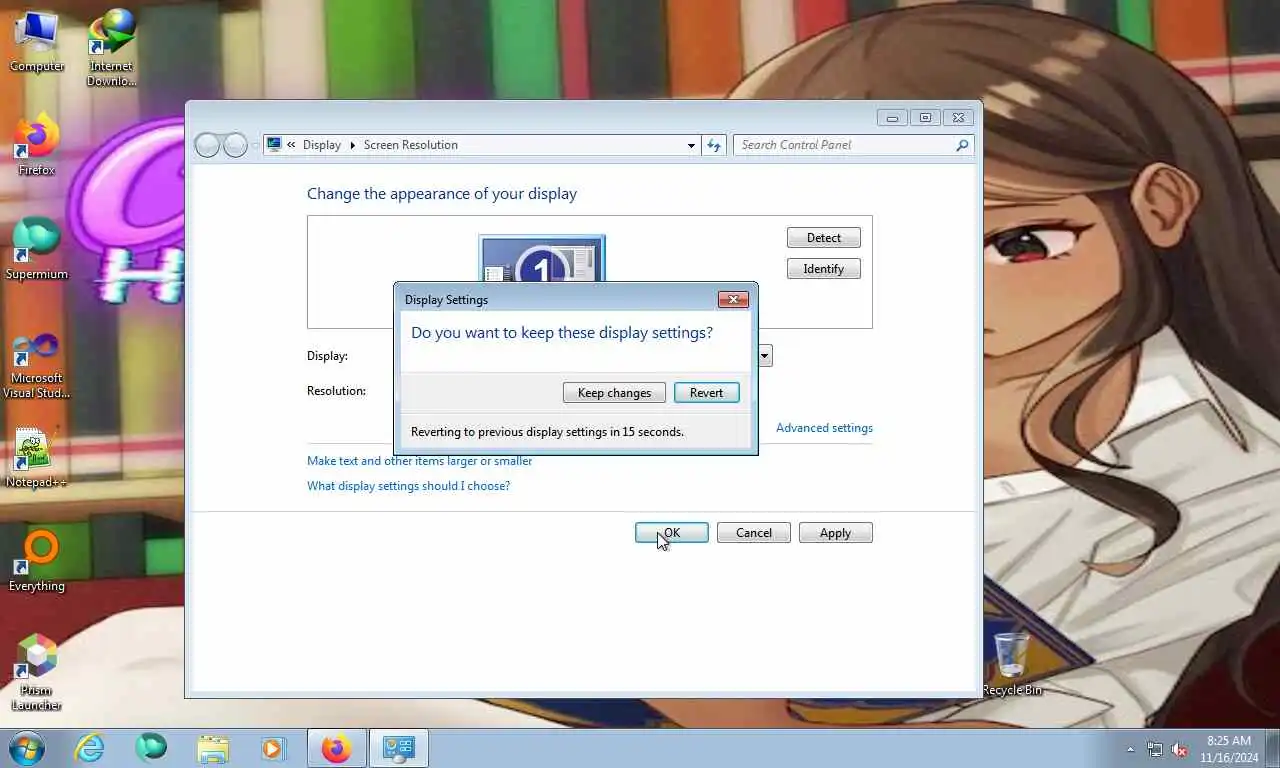This screenshot has width=1280, height=768.
Task: Open the Windows Start menu orb
Action: point(27,748)
